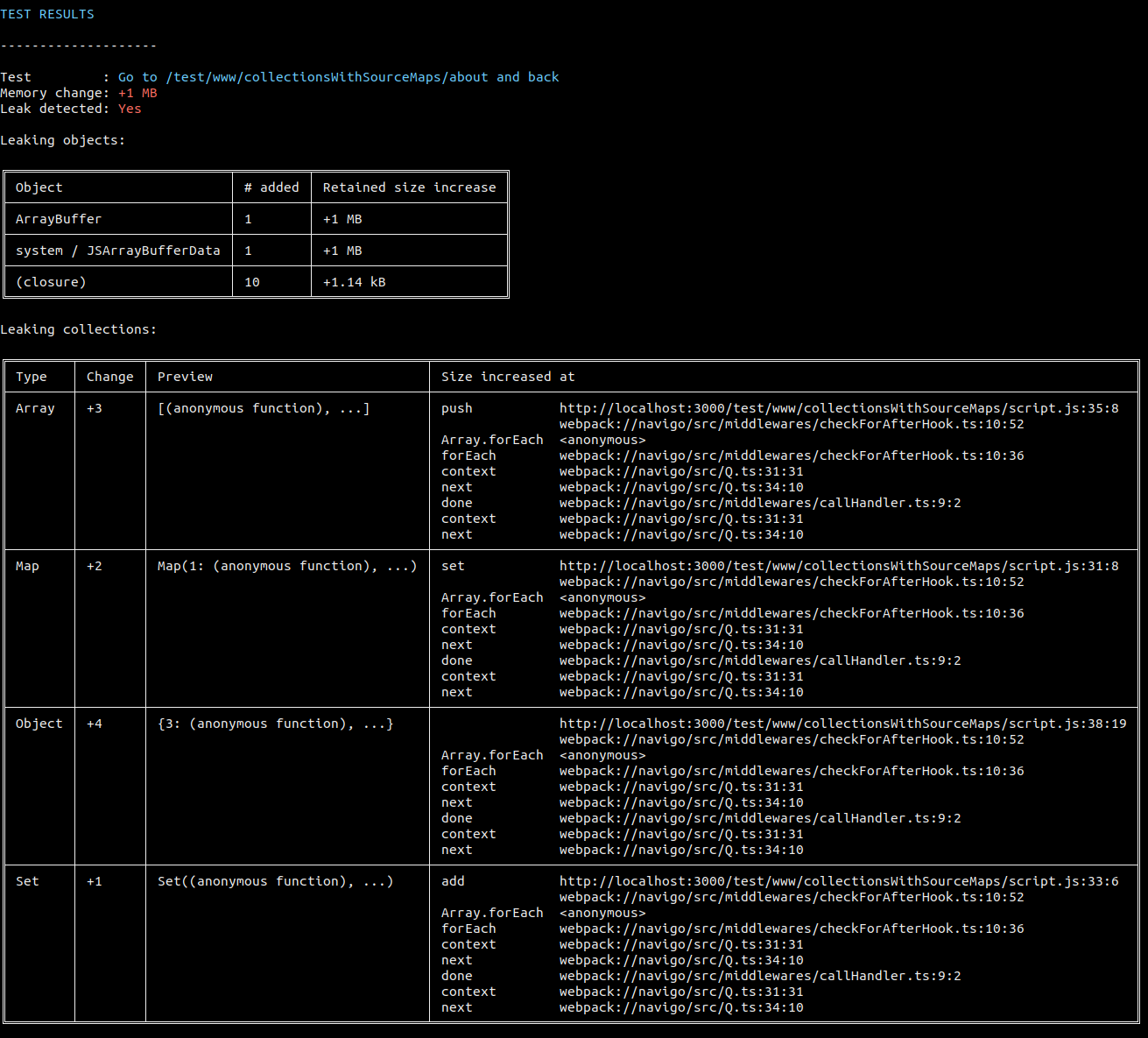Click the '+4' change value
This screenshot has height=1038, width=1148.
tap(95, 724)
